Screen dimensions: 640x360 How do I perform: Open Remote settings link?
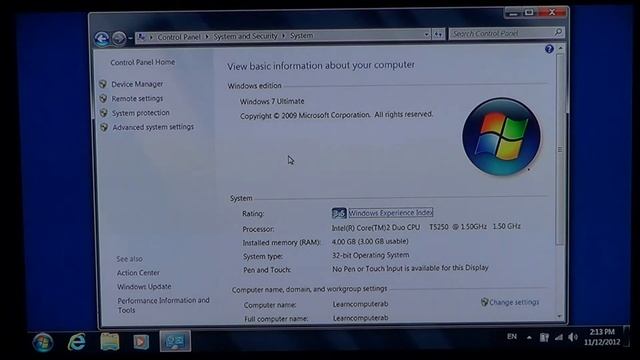[x=137, y=98]
